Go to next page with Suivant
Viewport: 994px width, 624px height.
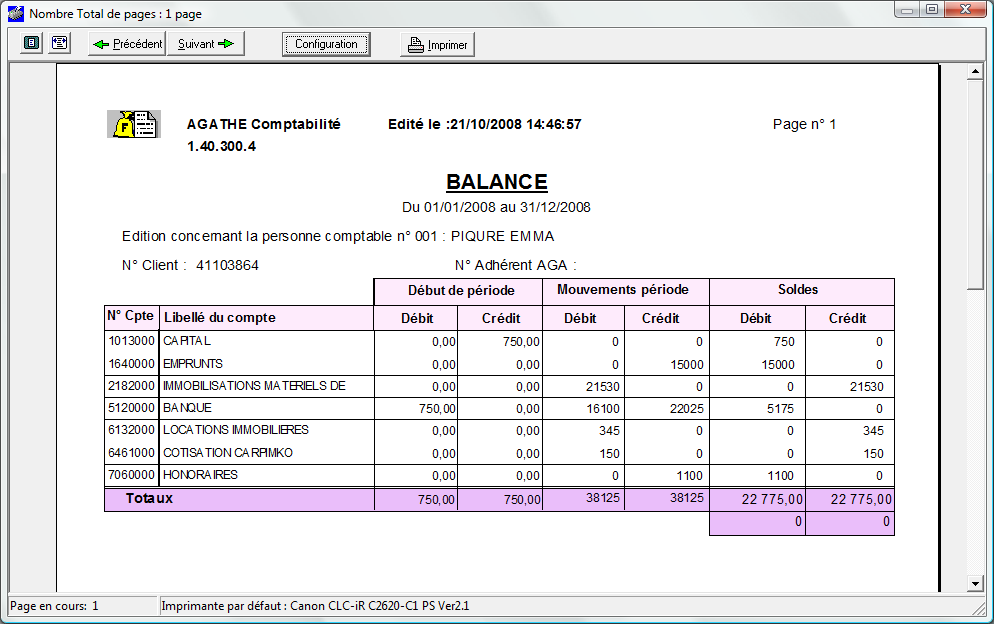(205, 44)
